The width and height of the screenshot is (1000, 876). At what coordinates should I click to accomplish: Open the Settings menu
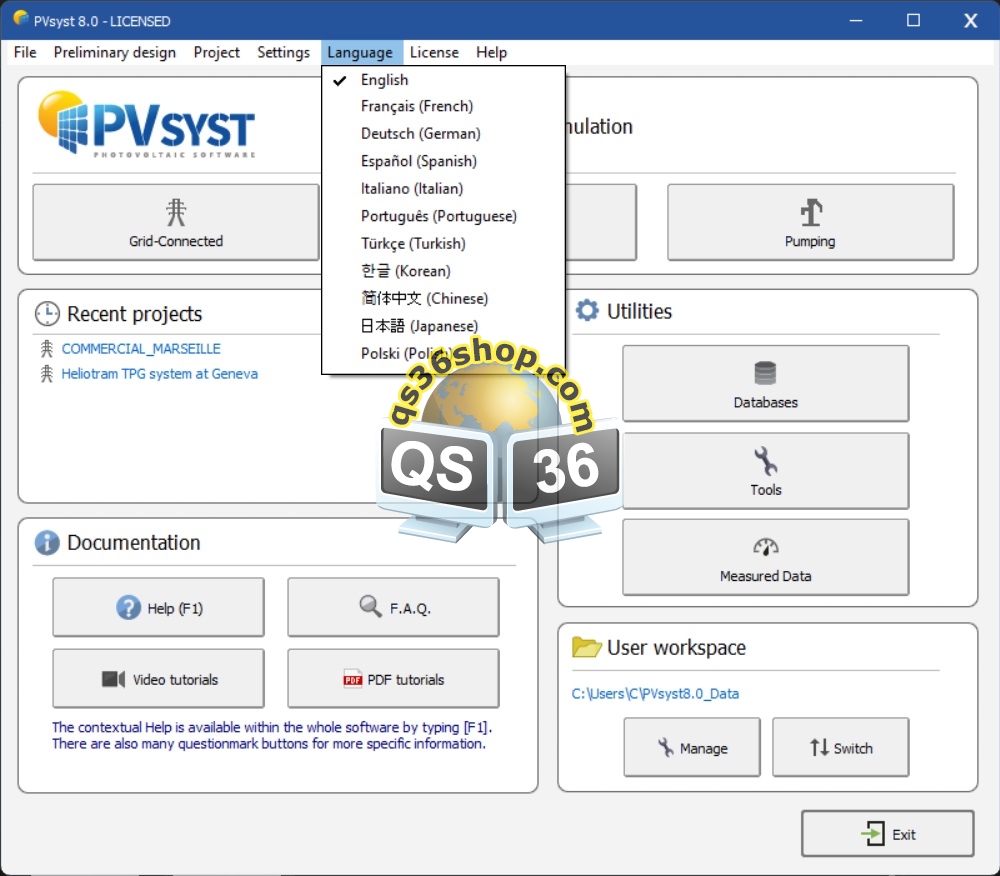[283, 52]
